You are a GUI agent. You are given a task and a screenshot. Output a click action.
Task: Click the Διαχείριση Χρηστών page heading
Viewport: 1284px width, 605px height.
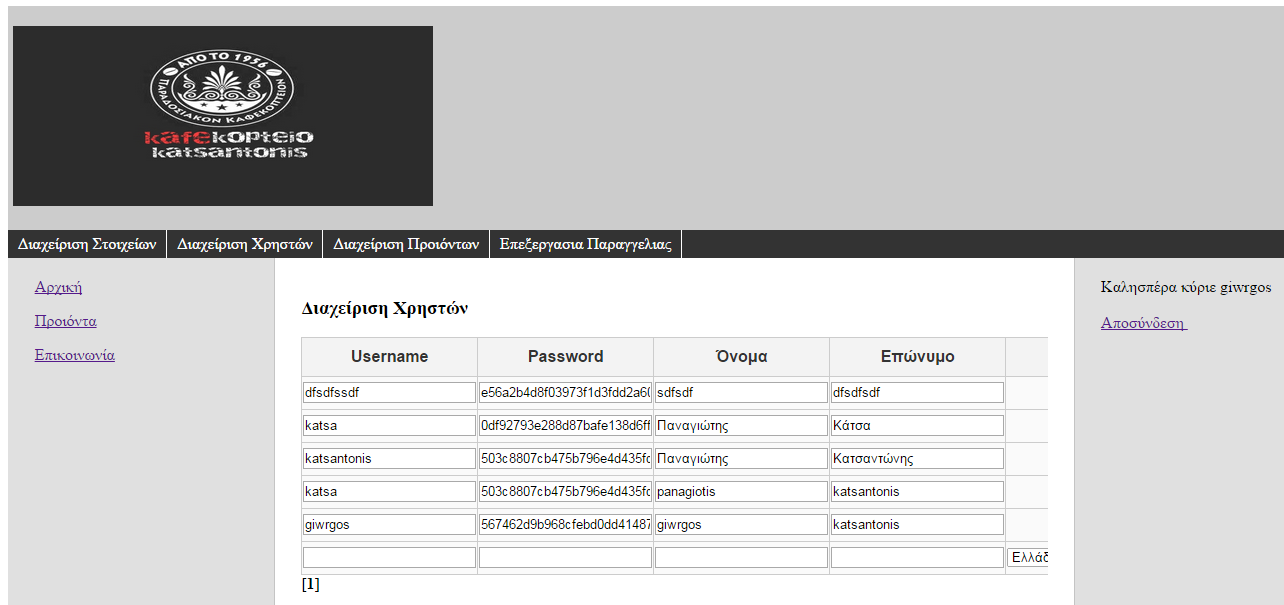tap(385, 308)
